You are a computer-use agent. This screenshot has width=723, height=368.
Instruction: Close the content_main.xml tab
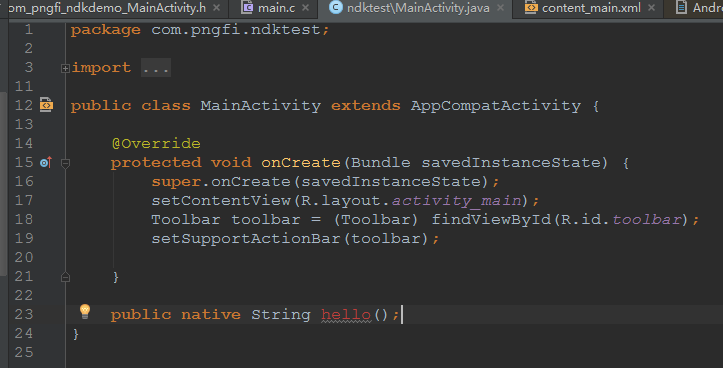651,8
